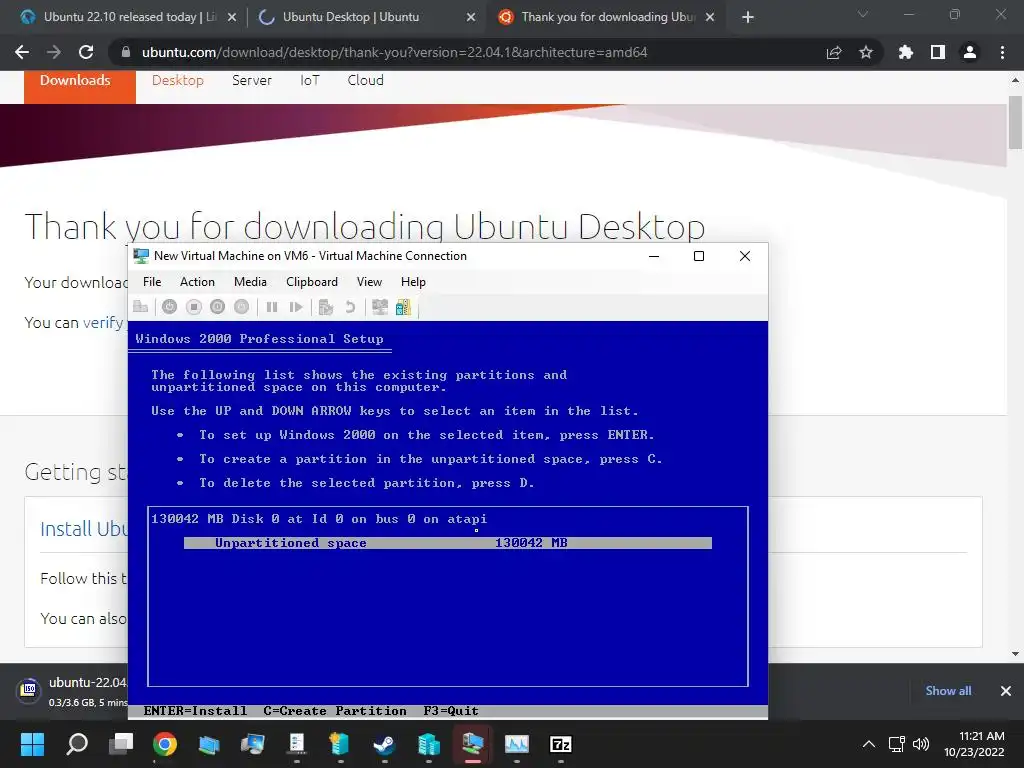Open the Help menu in Virtual Machine Connection

point(413,281)
